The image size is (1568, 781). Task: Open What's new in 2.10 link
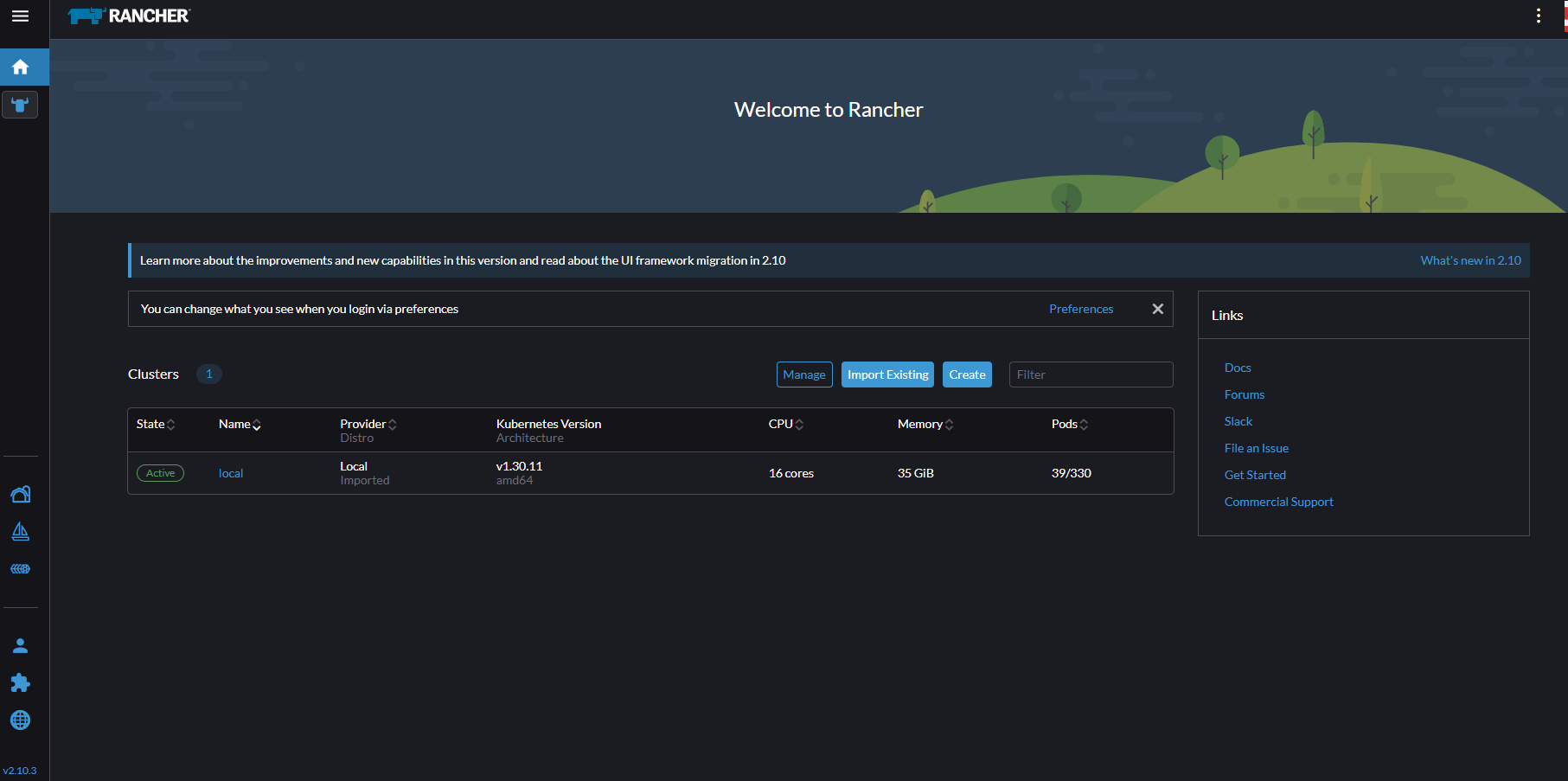[x=1470, y=260]
